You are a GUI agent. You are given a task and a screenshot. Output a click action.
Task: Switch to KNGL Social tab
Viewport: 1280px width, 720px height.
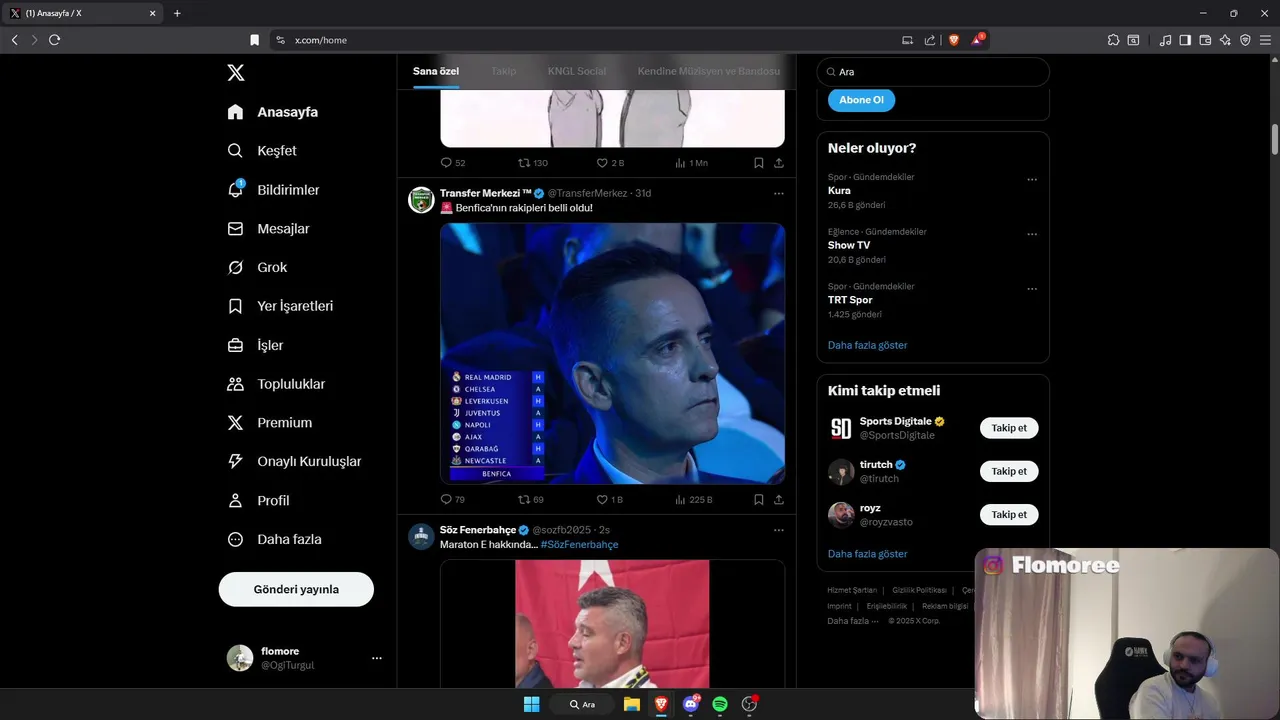coord(577,71)
